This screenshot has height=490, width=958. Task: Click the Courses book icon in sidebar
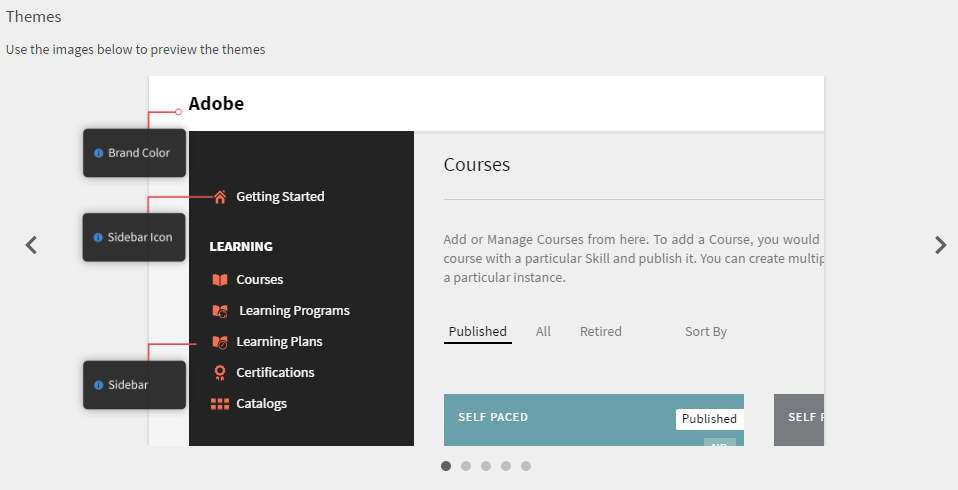(x=220, y=280)
